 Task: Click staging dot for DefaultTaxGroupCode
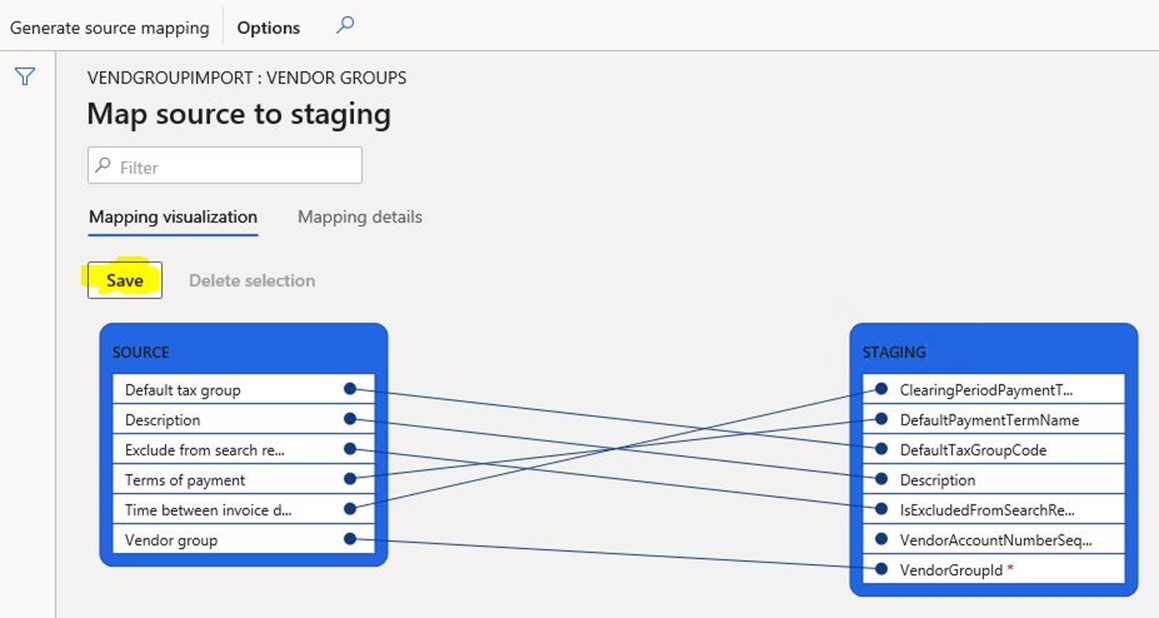tap(881, 449)
